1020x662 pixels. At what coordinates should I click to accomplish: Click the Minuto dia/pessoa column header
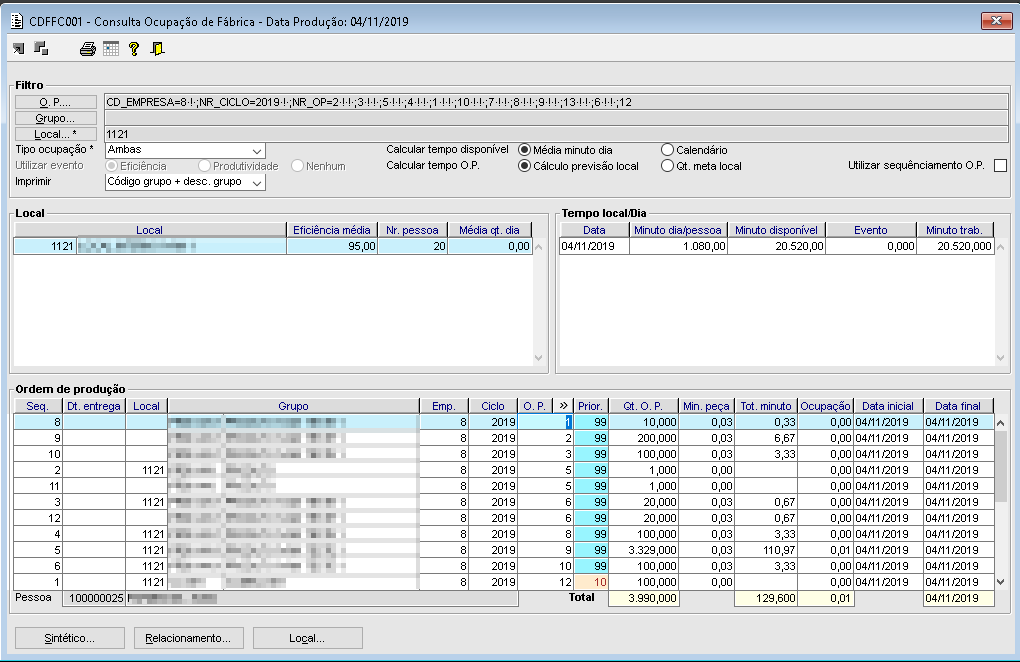coord(678,230)
